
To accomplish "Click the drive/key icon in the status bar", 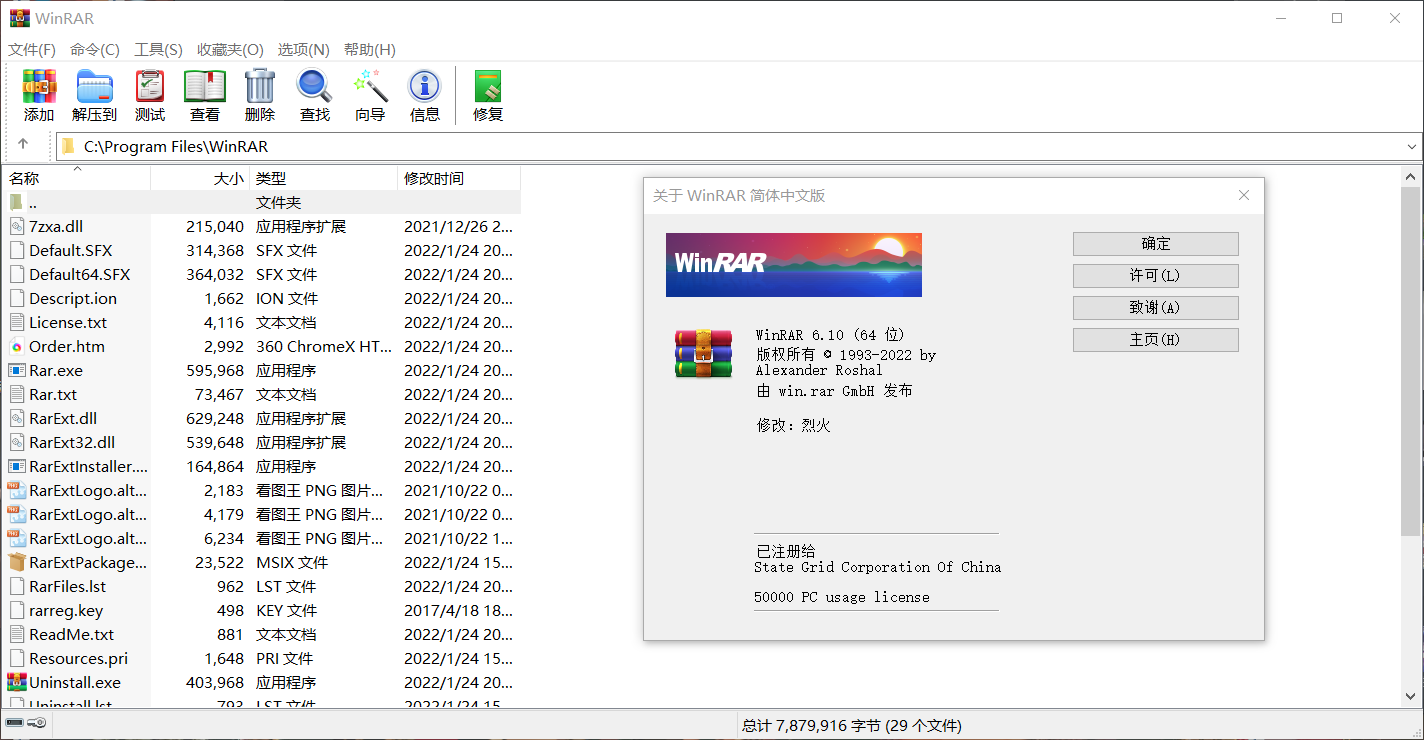I will click(x=25, y=724).
